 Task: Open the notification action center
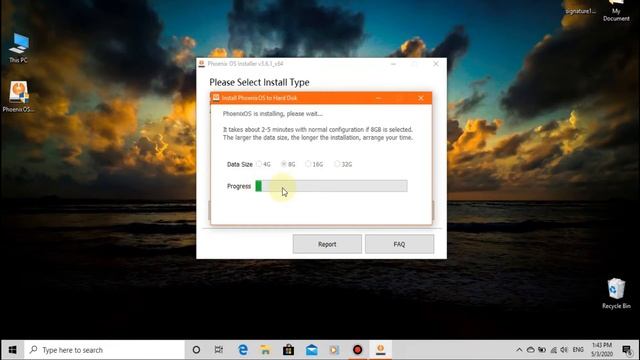click(x=627, y=350)
